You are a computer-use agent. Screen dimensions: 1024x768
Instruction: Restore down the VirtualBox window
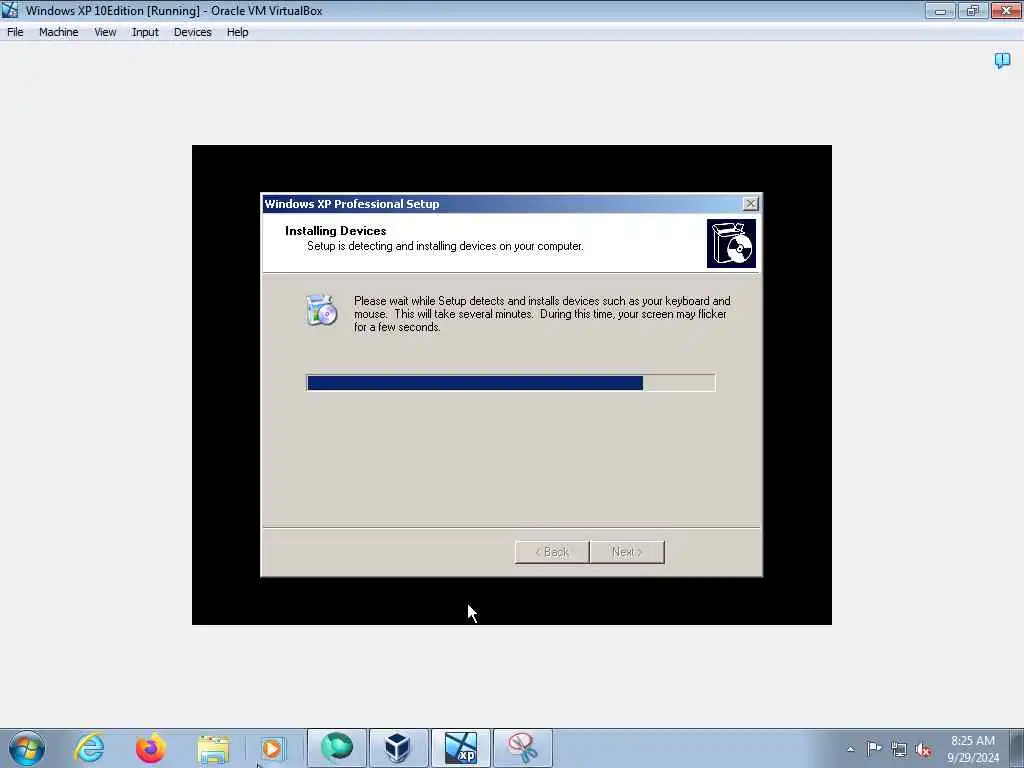click(x=973, y=10)
